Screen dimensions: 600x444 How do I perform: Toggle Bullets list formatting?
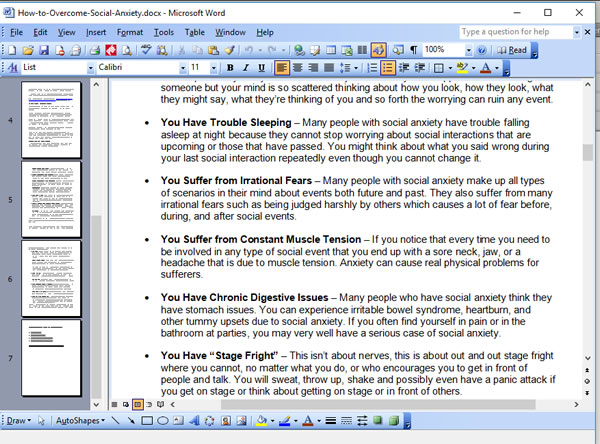click(388, 68)
